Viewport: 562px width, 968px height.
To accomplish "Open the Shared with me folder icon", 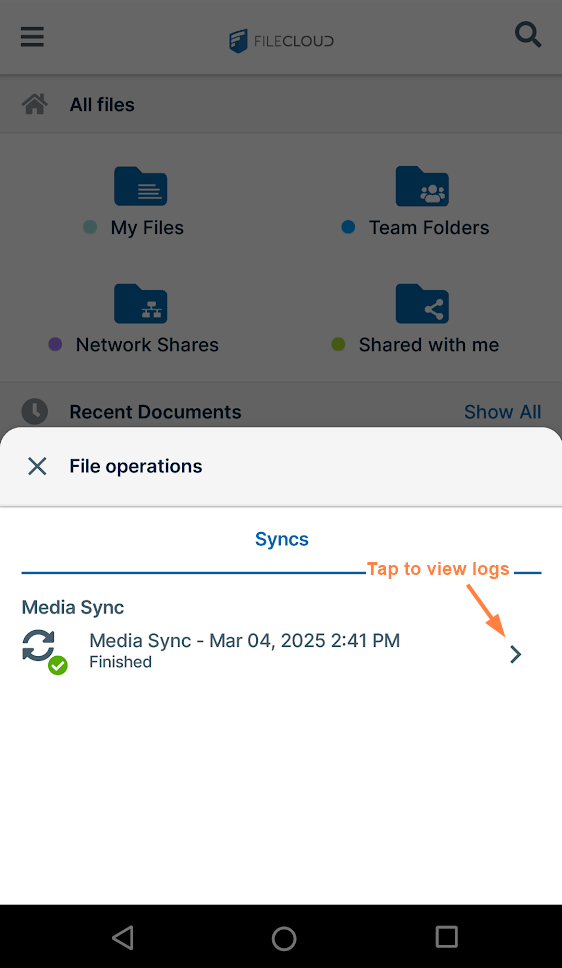I will [x=422, y=304].
